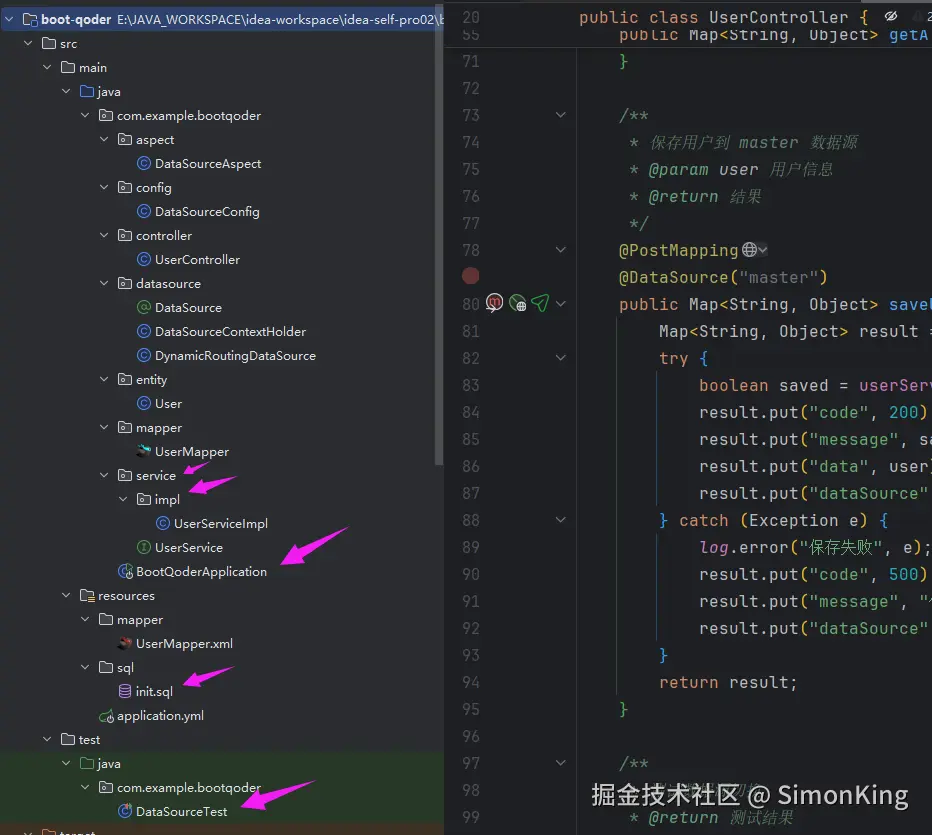Click the DataSourceContextHolder class icon
The height and width of the screenshot is (835, 932).
click(x=143, y=332)
